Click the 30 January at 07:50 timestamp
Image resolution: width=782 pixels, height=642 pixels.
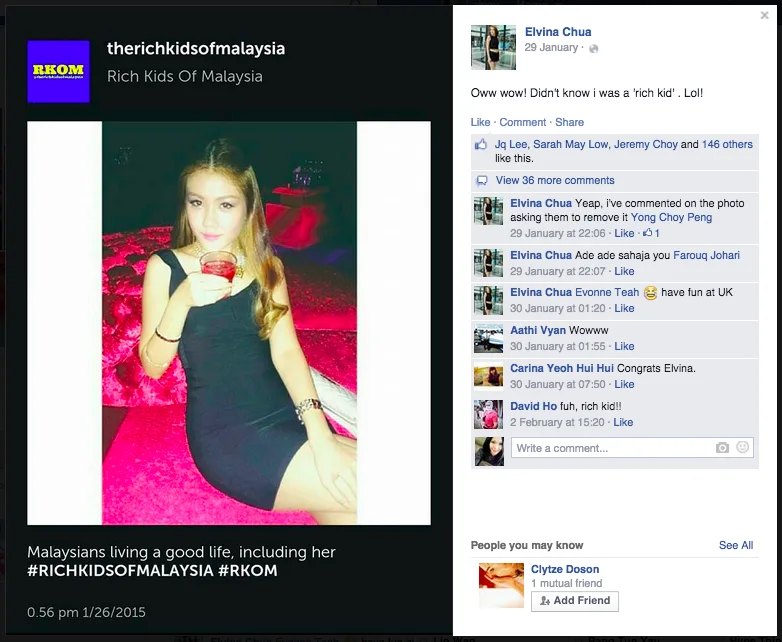coord(558,384)
